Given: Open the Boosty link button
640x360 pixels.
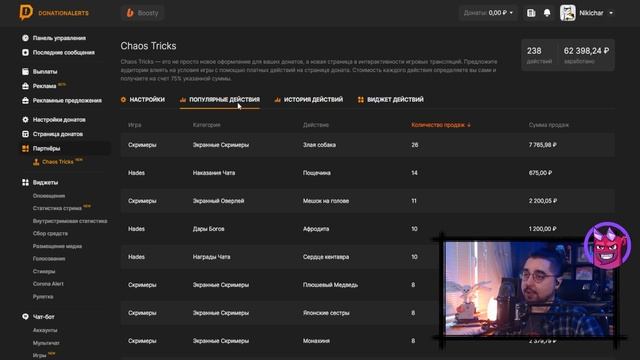Looking at the screenshot, I should pos(142,13).
